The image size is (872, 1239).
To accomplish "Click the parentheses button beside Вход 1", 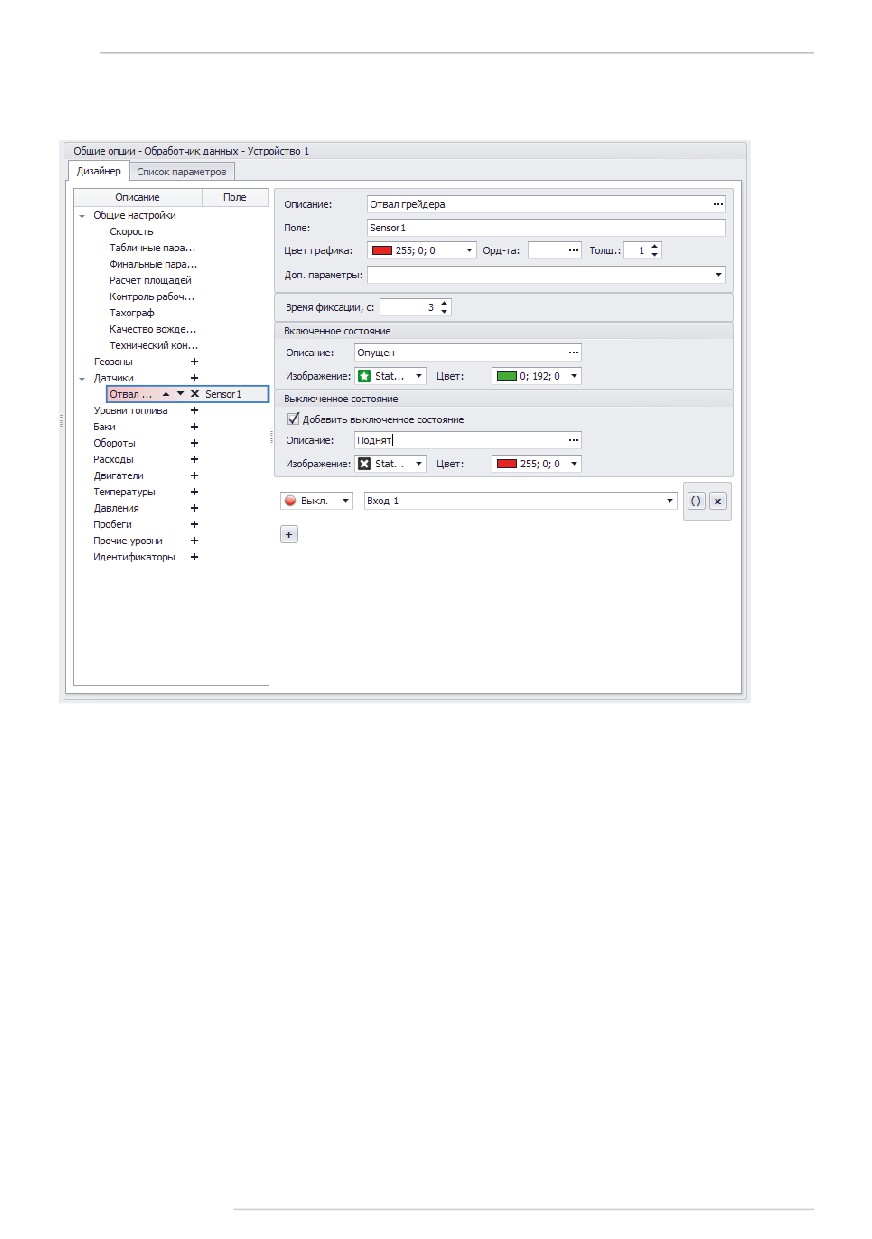I will 696,500.
